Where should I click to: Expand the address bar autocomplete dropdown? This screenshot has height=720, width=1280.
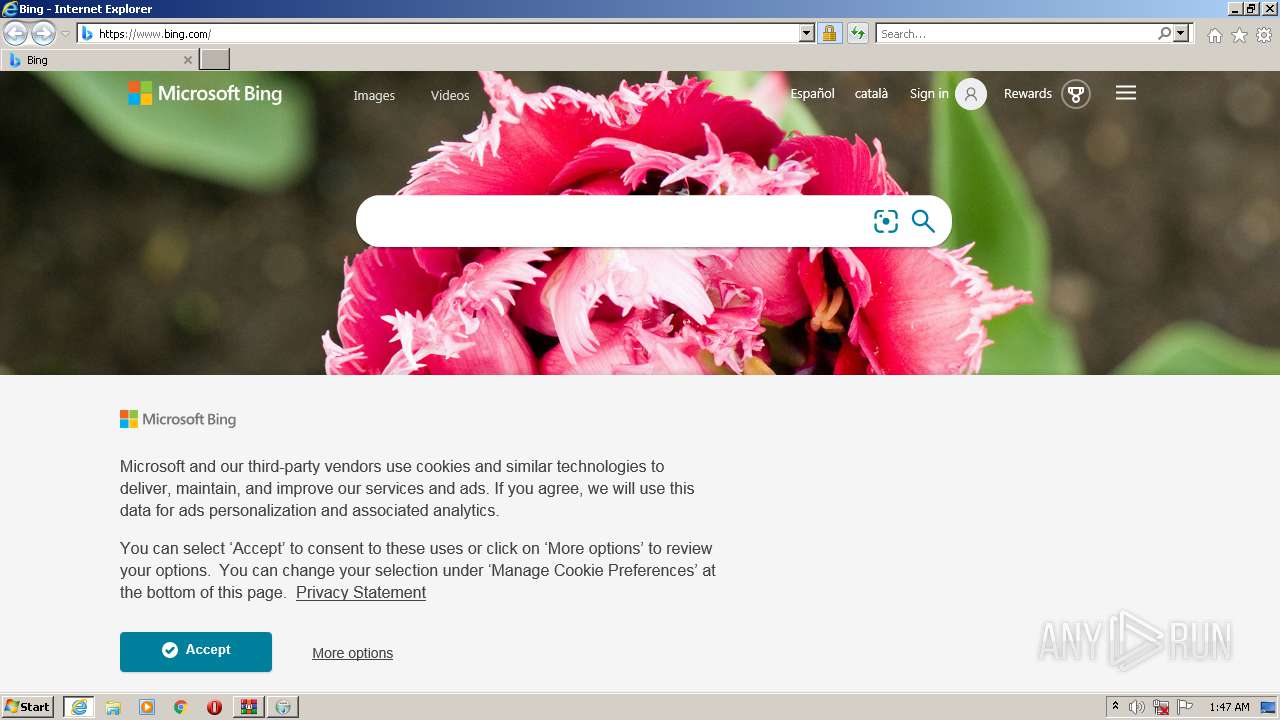pyautogui.click(x=807, y=34)
